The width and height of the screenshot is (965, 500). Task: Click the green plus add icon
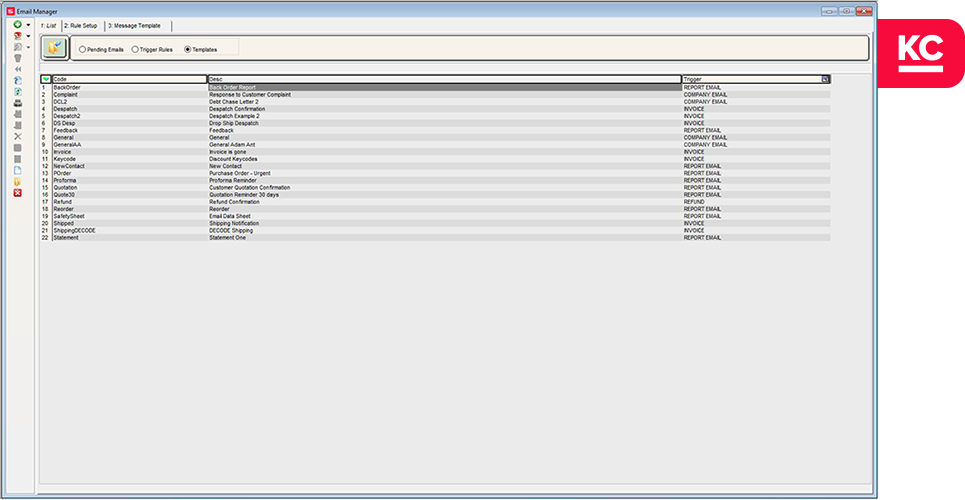[18, 25]
